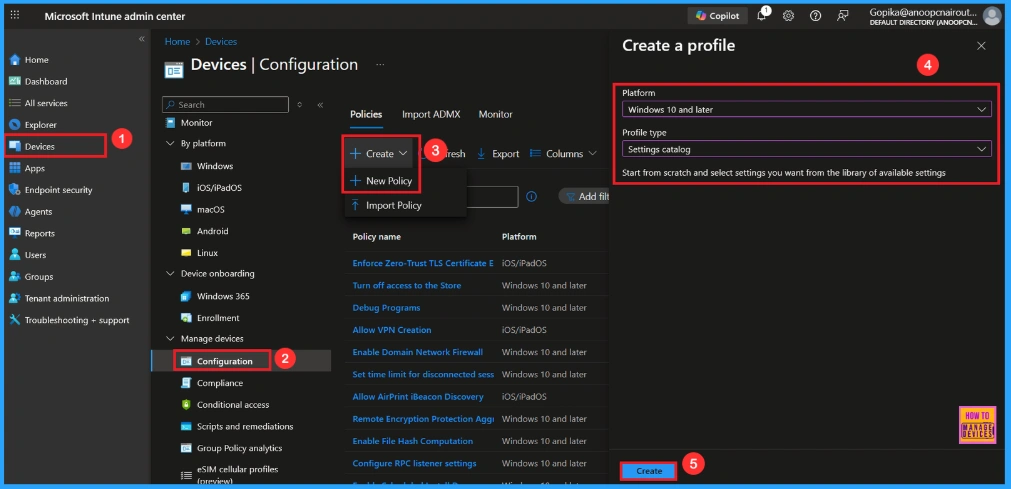The image size is (1011, 489).
Task: Click the macOS platform icon
Action: (186, 210)
